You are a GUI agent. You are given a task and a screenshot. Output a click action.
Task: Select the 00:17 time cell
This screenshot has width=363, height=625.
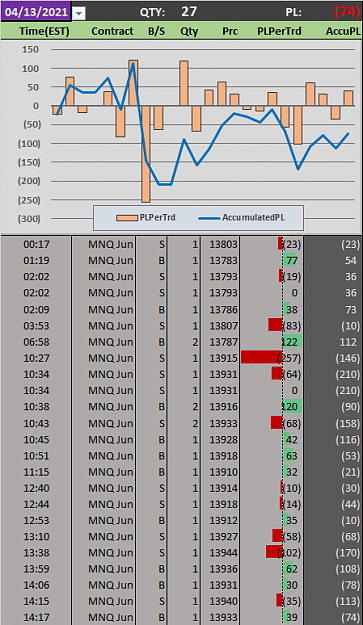[x=36, y=244]
